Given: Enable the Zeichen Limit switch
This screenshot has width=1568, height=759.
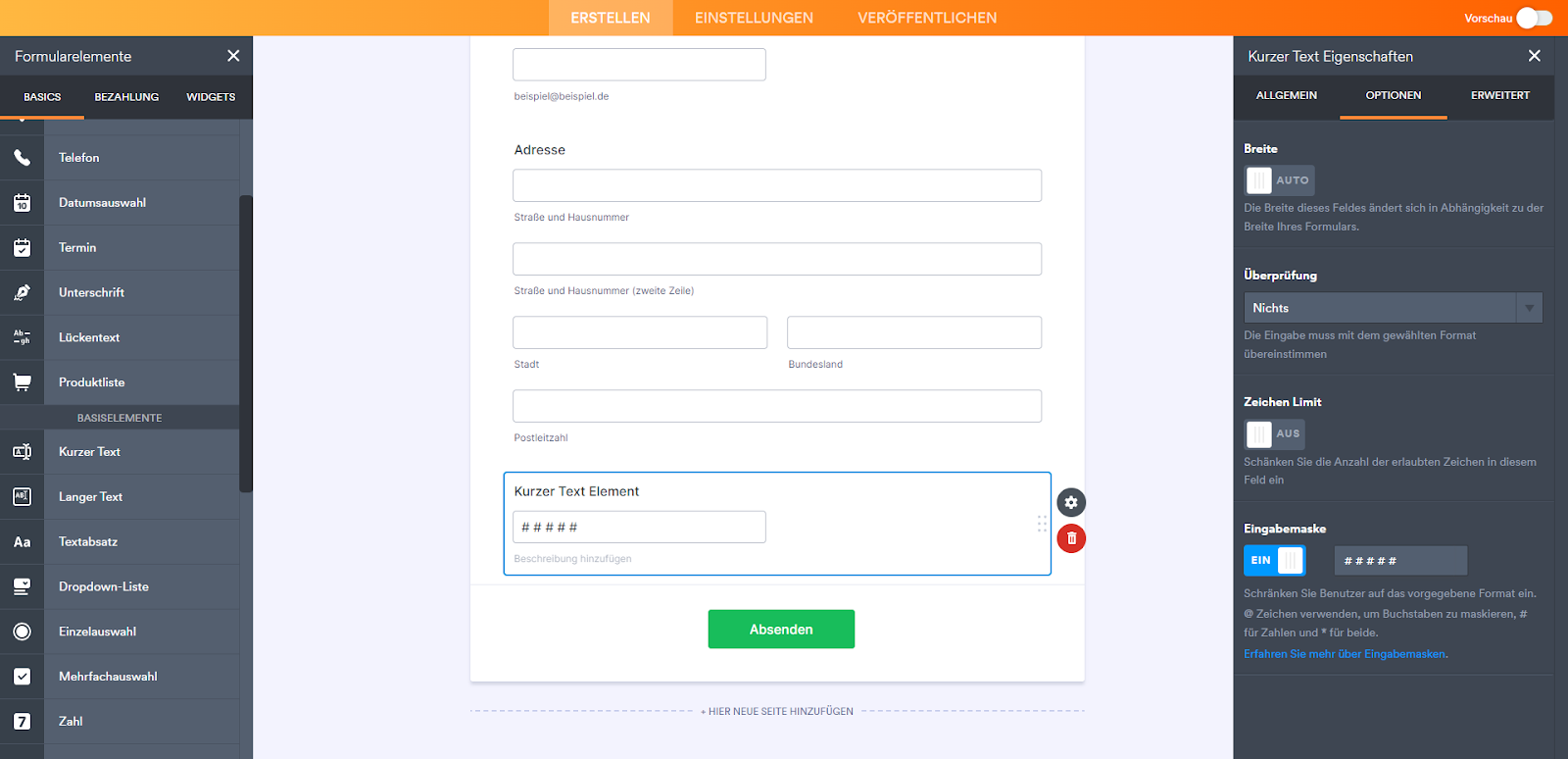Looking at the screenshot, I should (x=1274, y=433).
